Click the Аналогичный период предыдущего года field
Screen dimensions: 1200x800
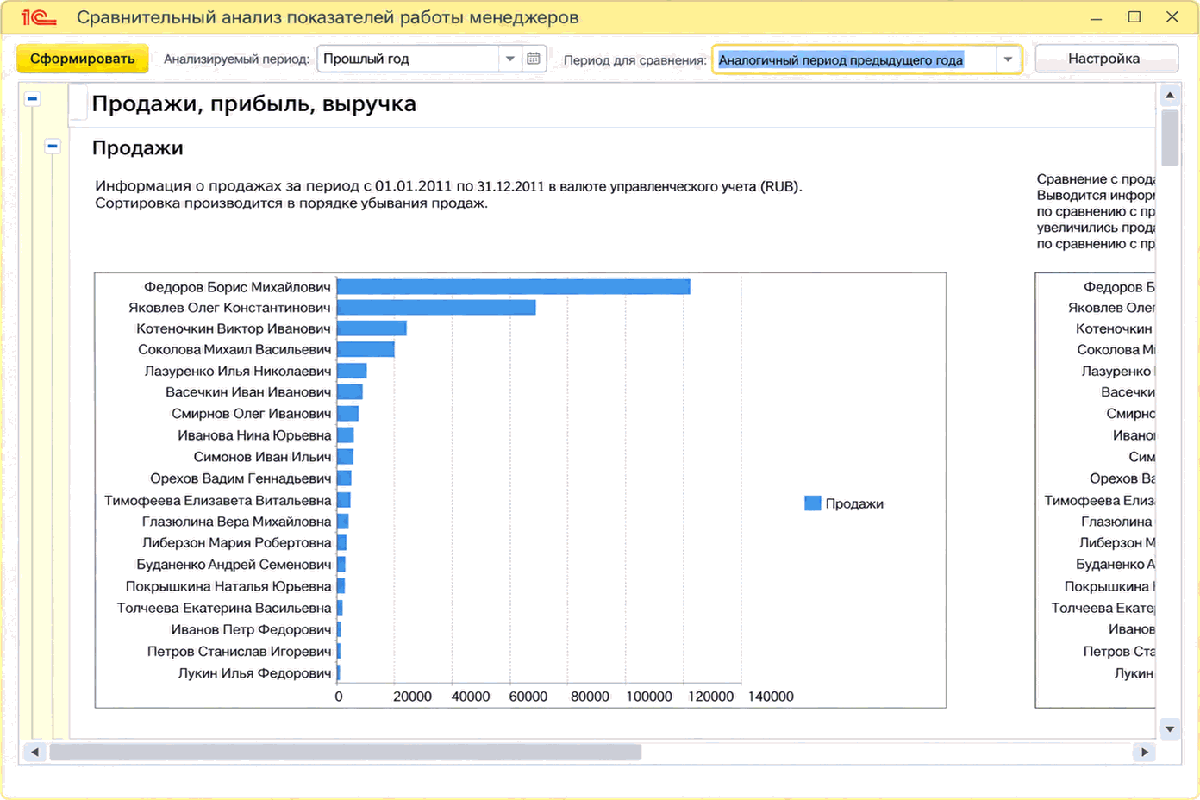[854, 60]
